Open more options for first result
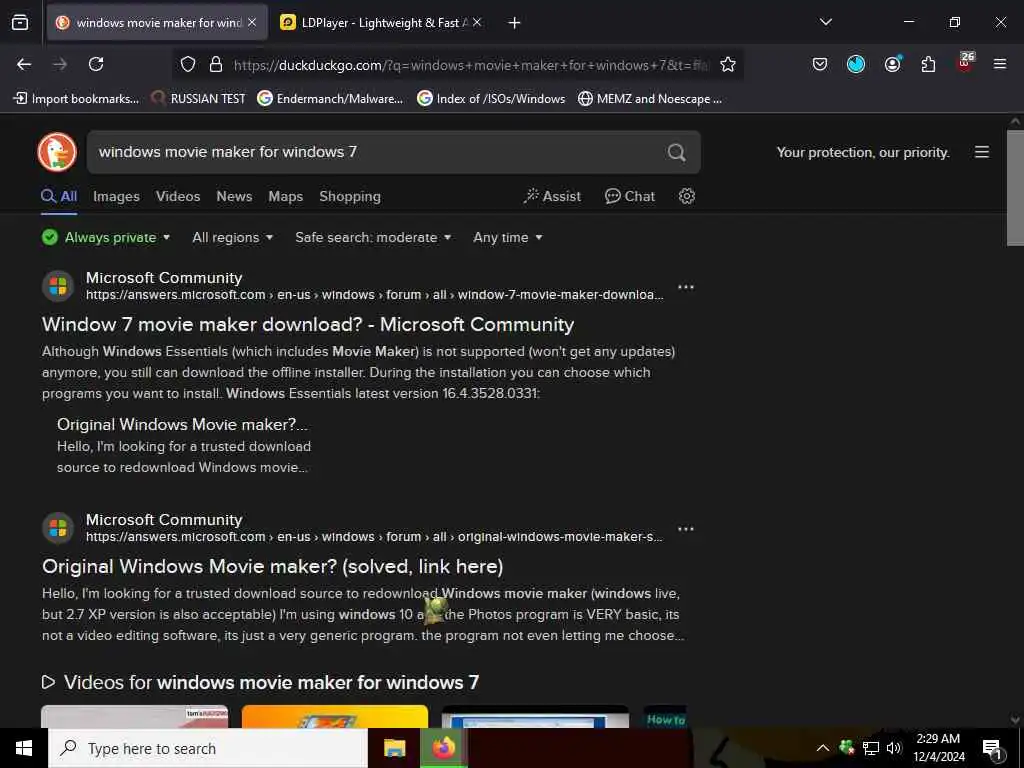1024x768 pixels. pyautogui.click(x=686, y=287)
